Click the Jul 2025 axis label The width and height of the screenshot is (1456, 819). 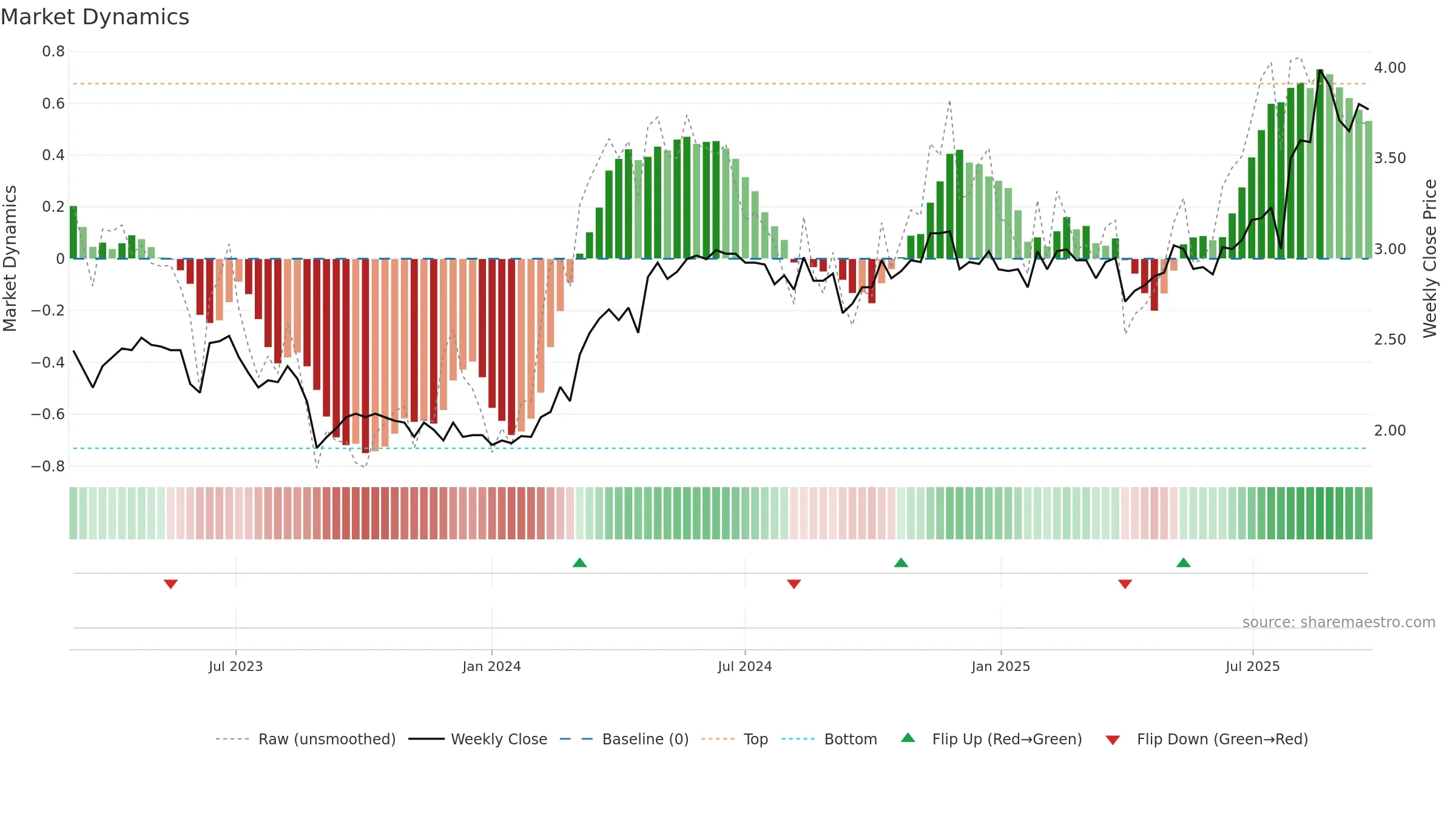pyautogui.click(x=1253, y=666)
